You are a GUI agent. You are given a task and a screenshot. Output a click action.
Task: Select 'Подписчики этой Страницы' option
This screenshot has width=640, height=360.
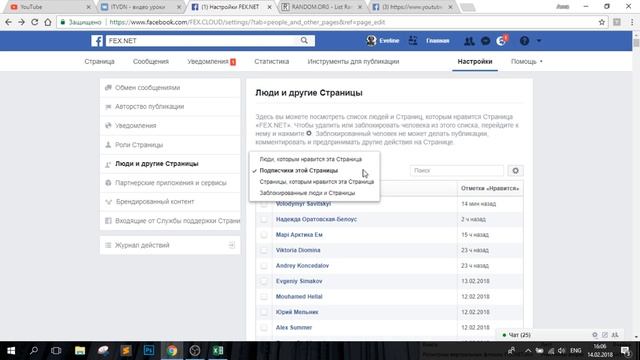click(x=299, y=171)
